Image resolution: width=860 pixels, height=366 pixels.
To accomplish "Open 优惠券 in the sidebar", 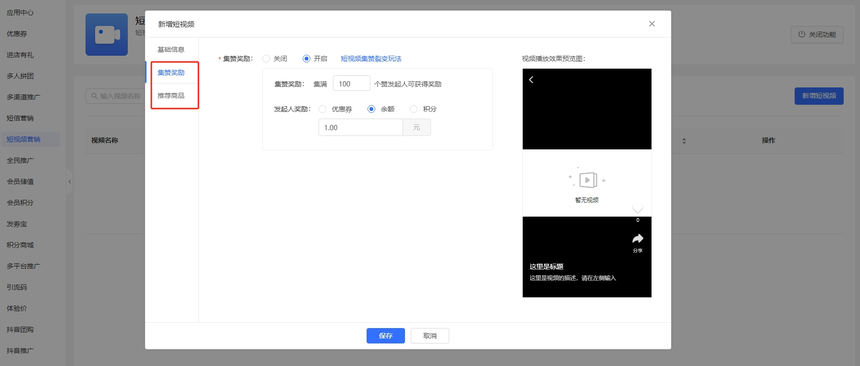I will [x=17, y=34].
